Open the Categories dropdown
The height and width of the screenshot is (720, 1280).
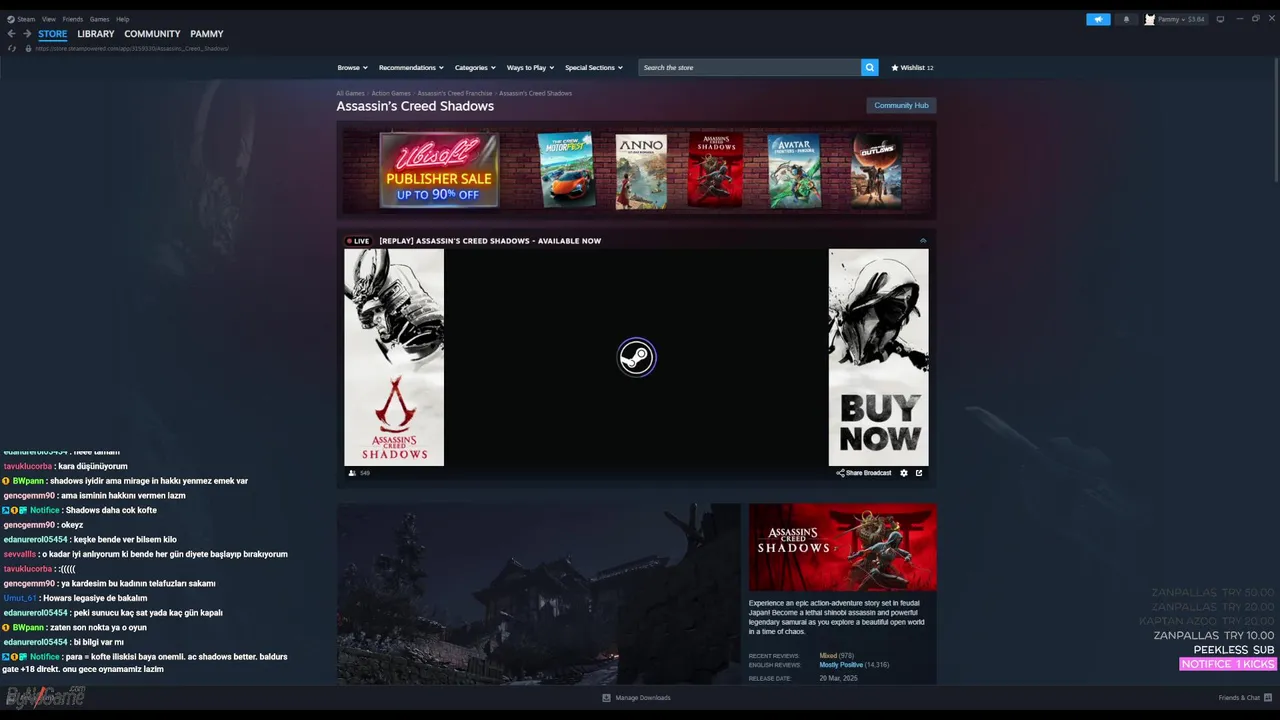[x=475, y=68]
